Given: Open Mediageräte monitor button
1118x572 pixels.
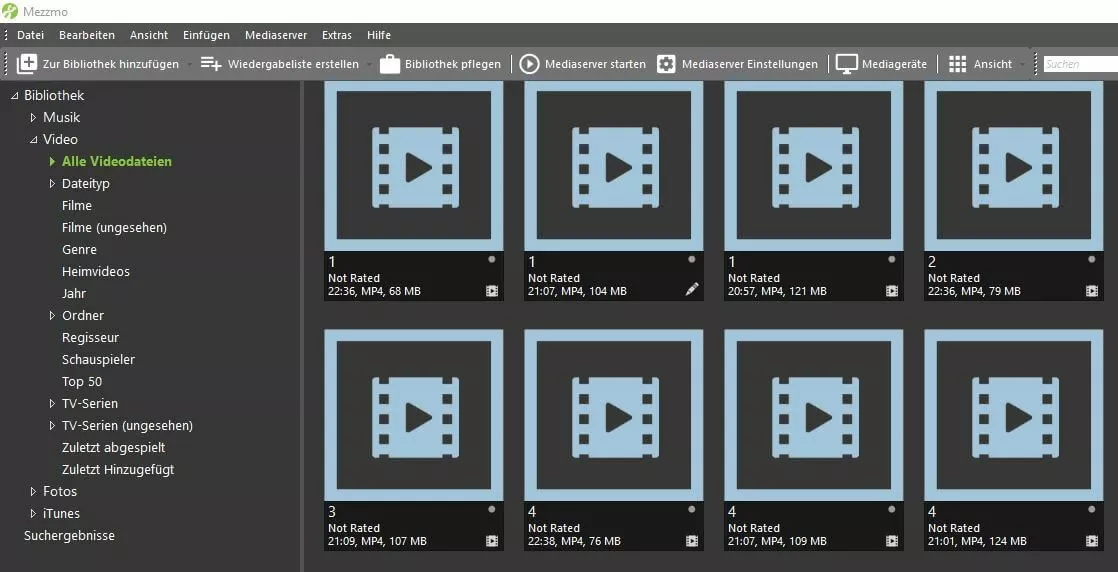Looking at the screenshot, I should point(881,64).
